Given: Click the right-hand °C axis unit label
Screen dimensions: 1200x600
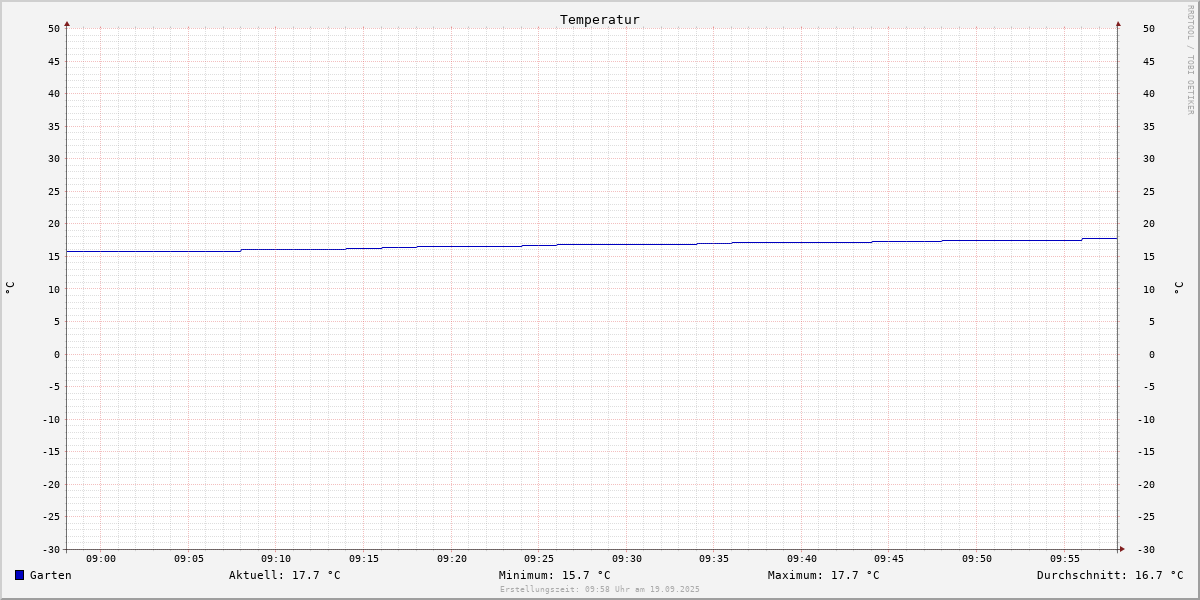Looking at the screenshot, I should [1179, 288].
